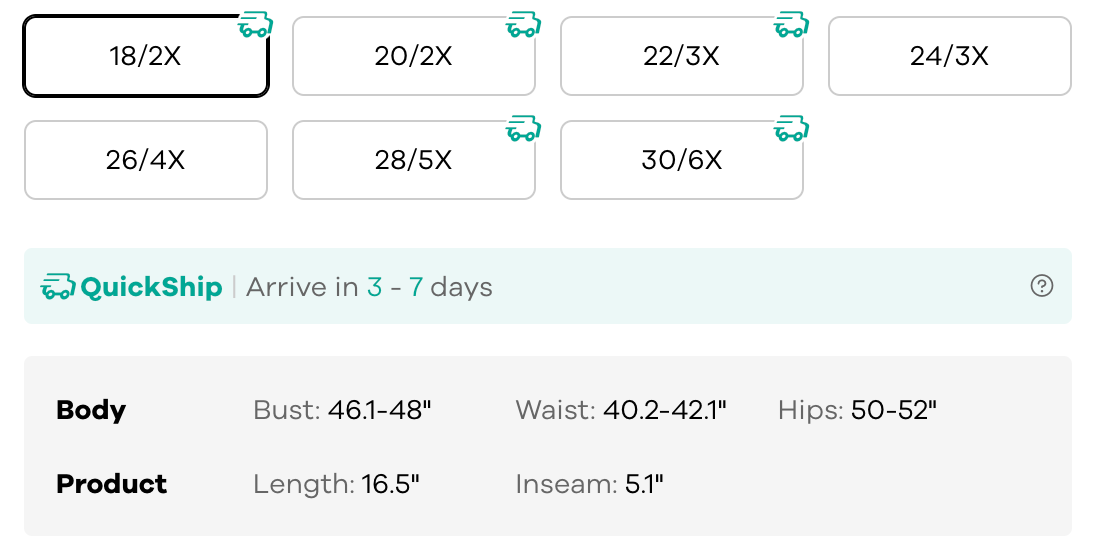The width and height of the screenshot is (1098, 552).
Task: Pick the 30/6X size option
Action: pyautogui.click(x=681, y=160)
